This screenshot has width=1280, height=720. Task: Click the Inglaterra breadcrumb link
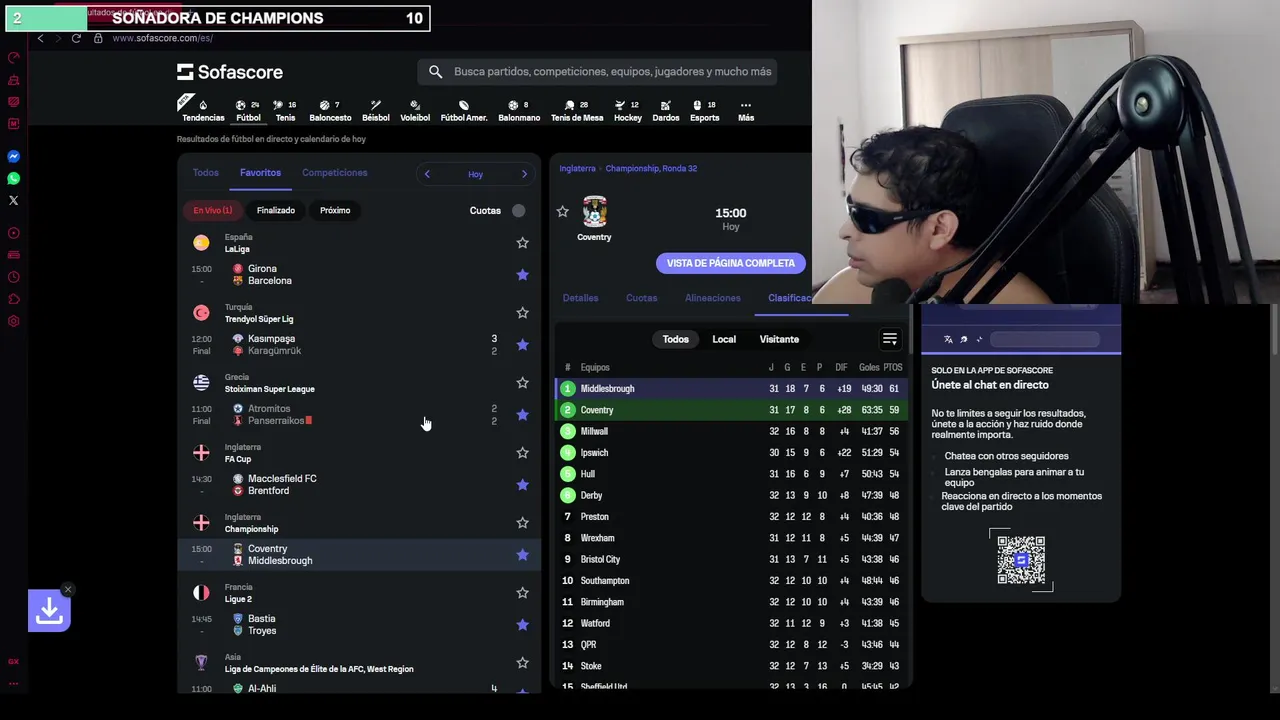tap(577, 169)
